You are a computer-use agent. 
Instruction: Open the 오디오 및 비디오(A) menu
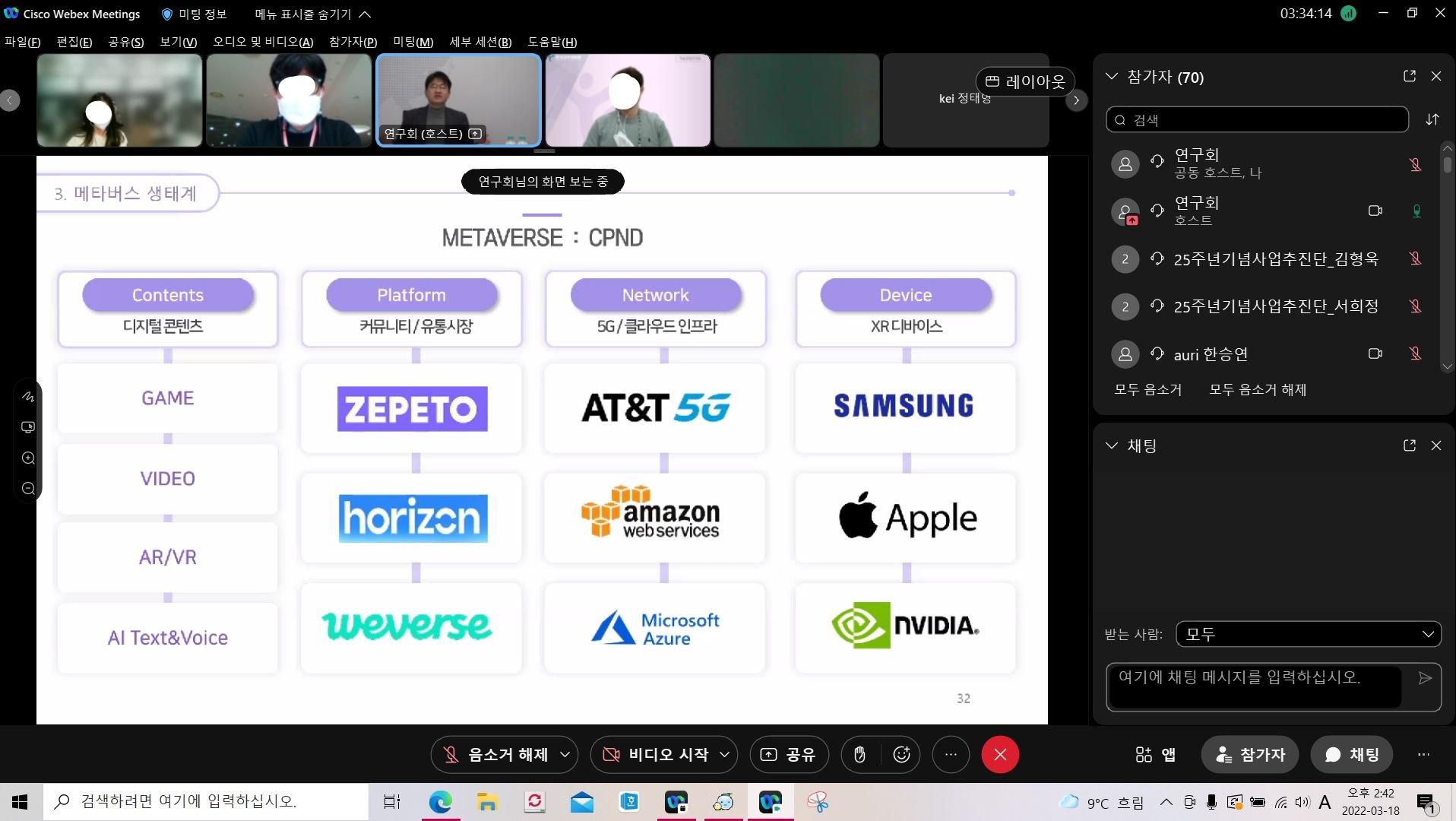point(263,42)
